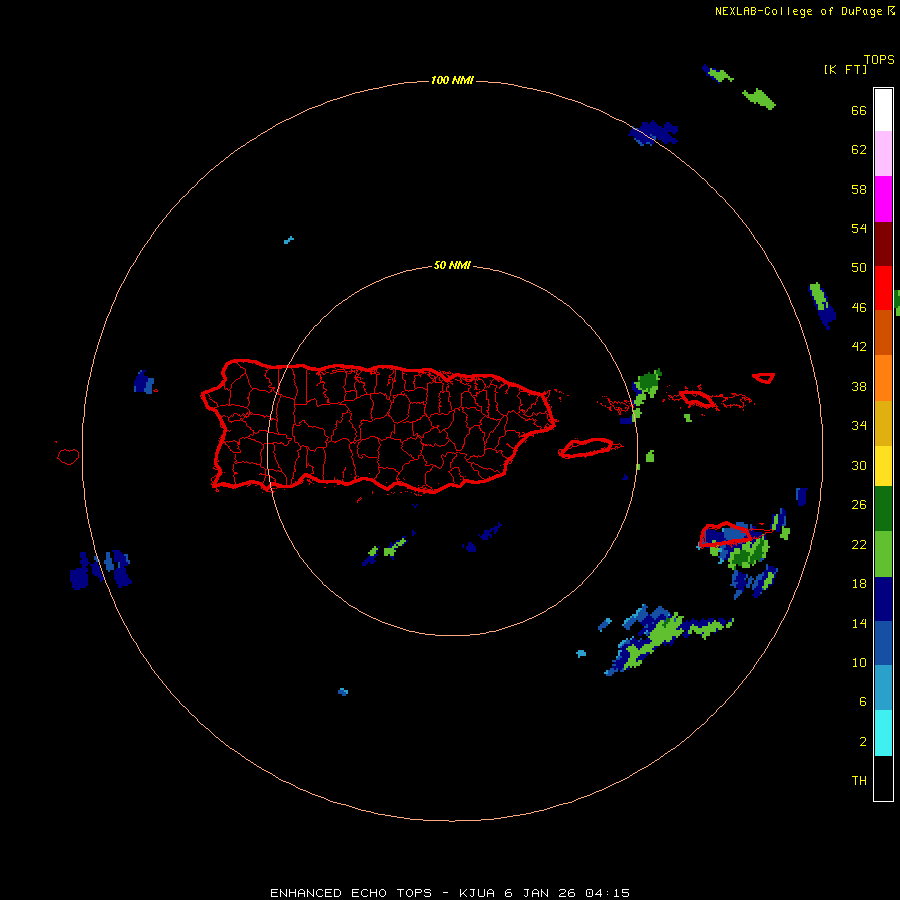Image resolution: width=900 pixels, height=900 pixels.
Task: Click the legend value "22"
Action: pos(859,544)
